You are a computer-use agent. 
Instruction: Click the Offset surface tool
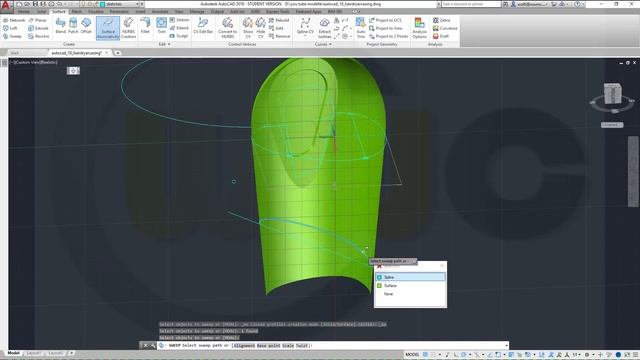[x=86, y=25]
